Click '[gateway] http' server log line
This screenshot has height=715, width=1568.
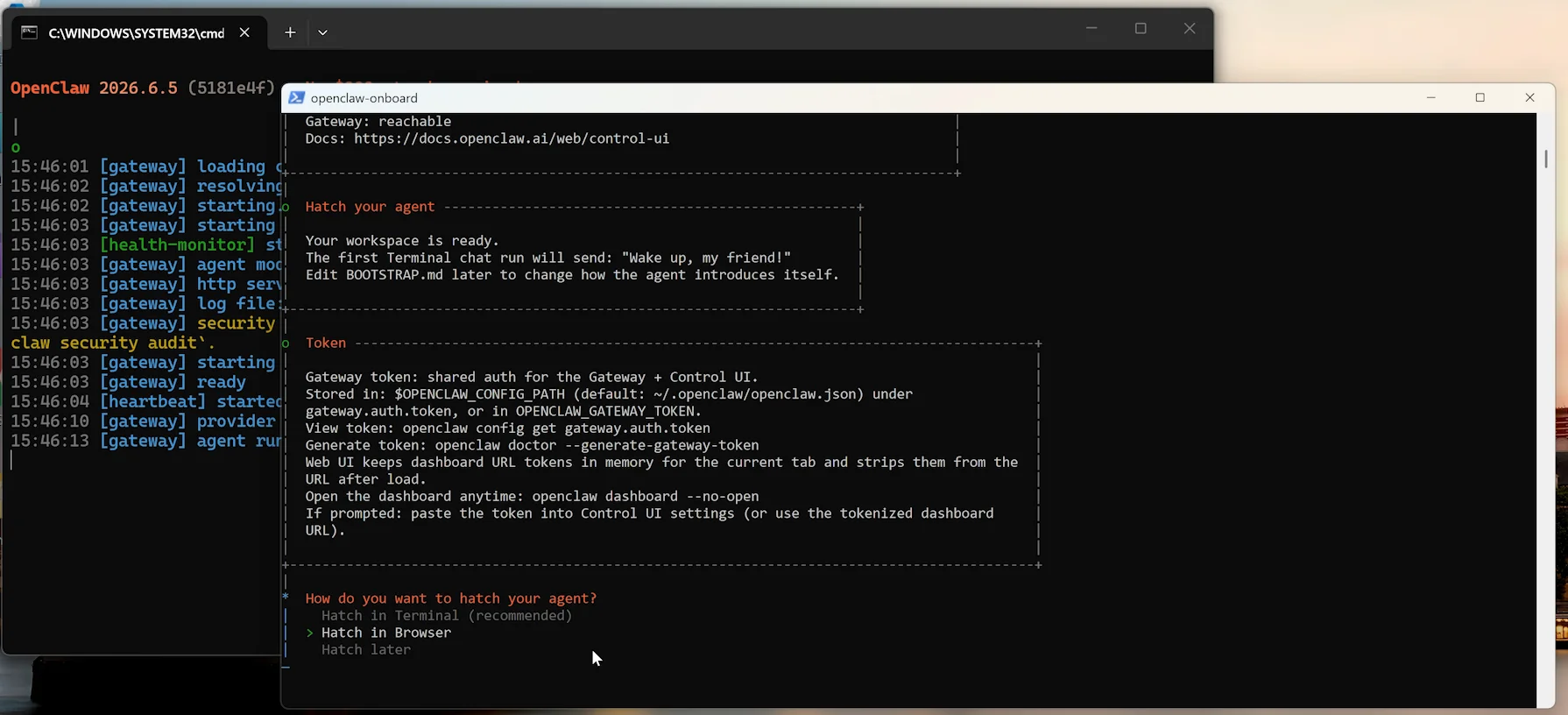click(x=145, y=285)
